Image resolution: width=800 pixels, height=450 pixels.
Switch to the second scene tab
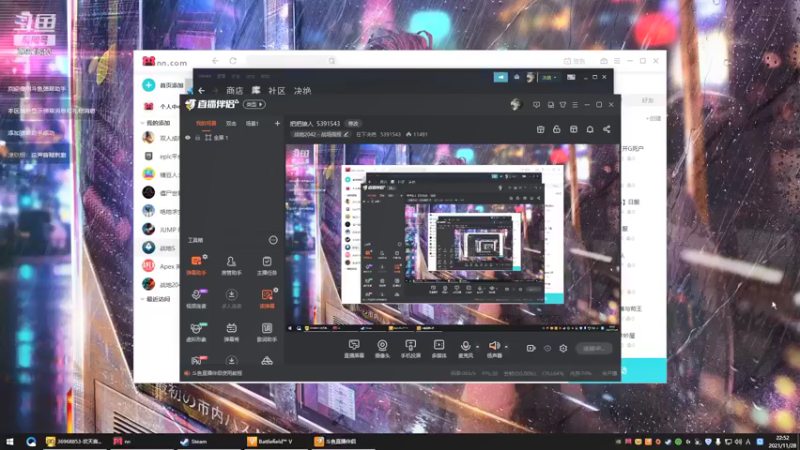click(x=231, y=123)
